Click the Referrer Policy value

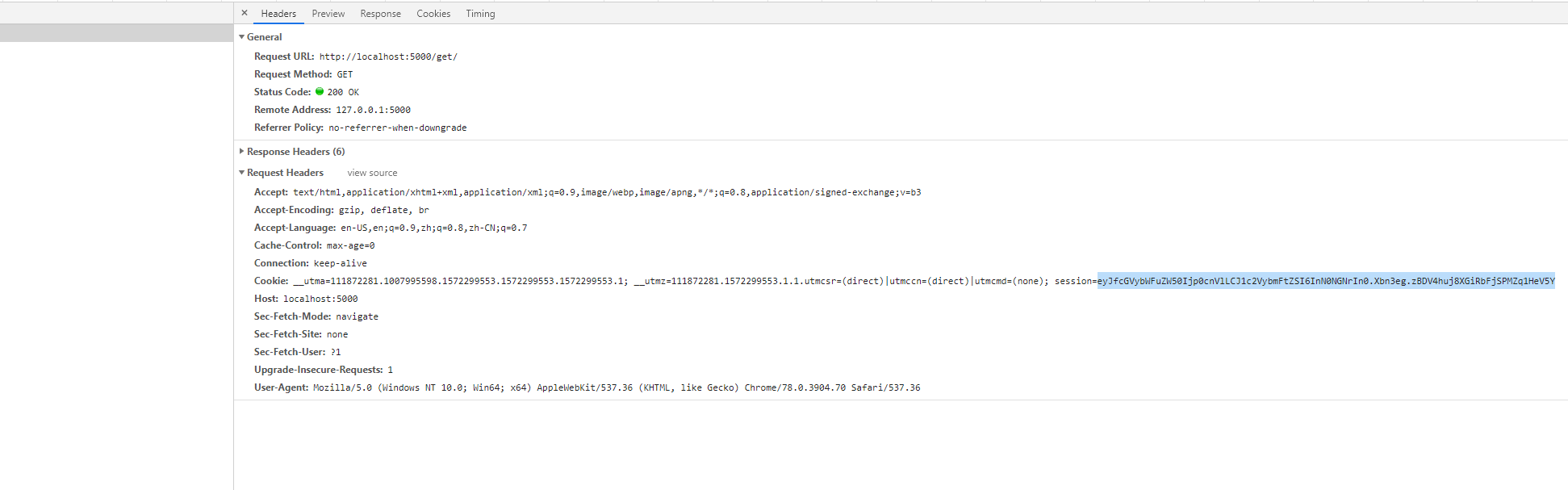[397, 128]
